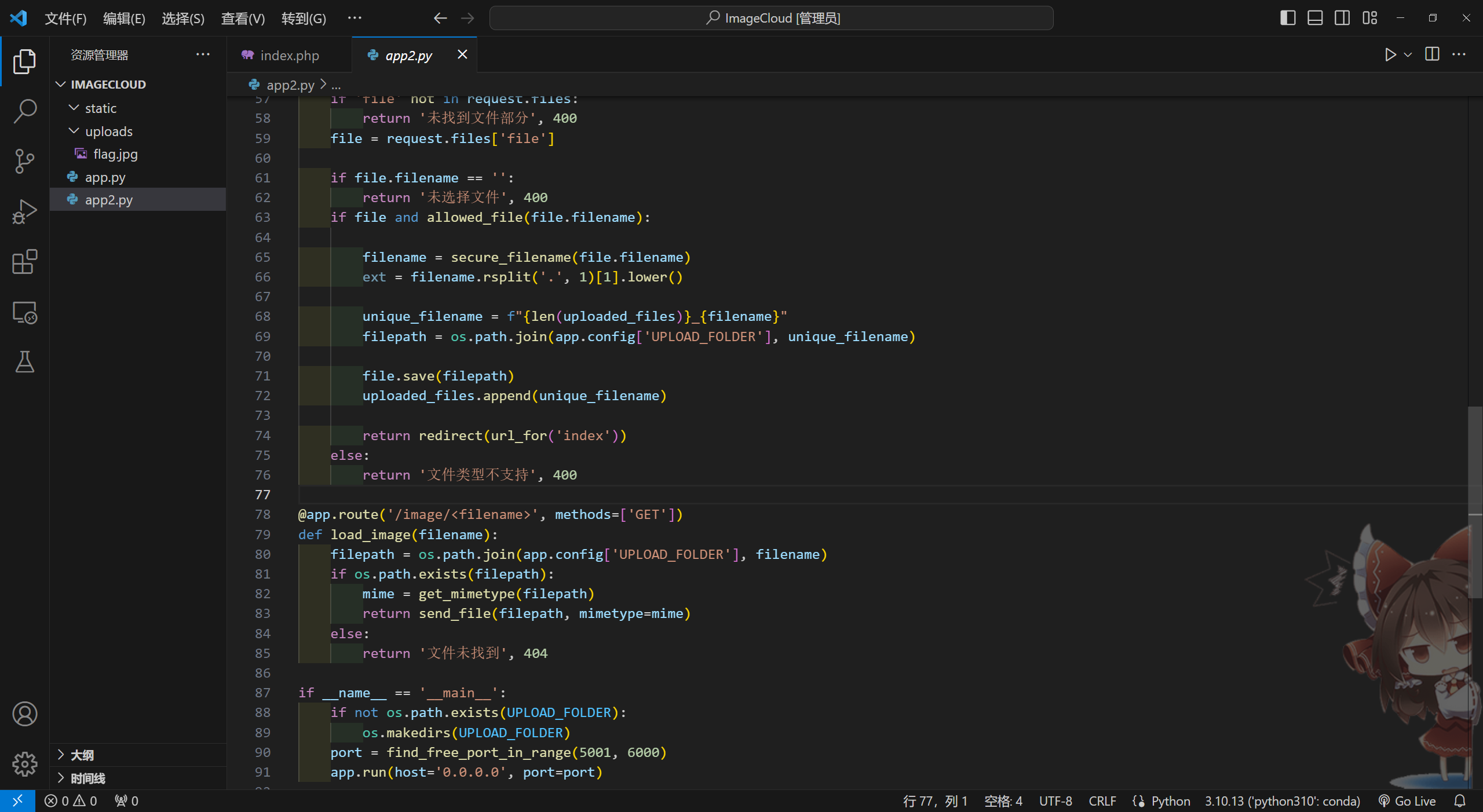Select the app2.py editor tab
Viewport: 1483px width, 812px height.
(408, 55)
